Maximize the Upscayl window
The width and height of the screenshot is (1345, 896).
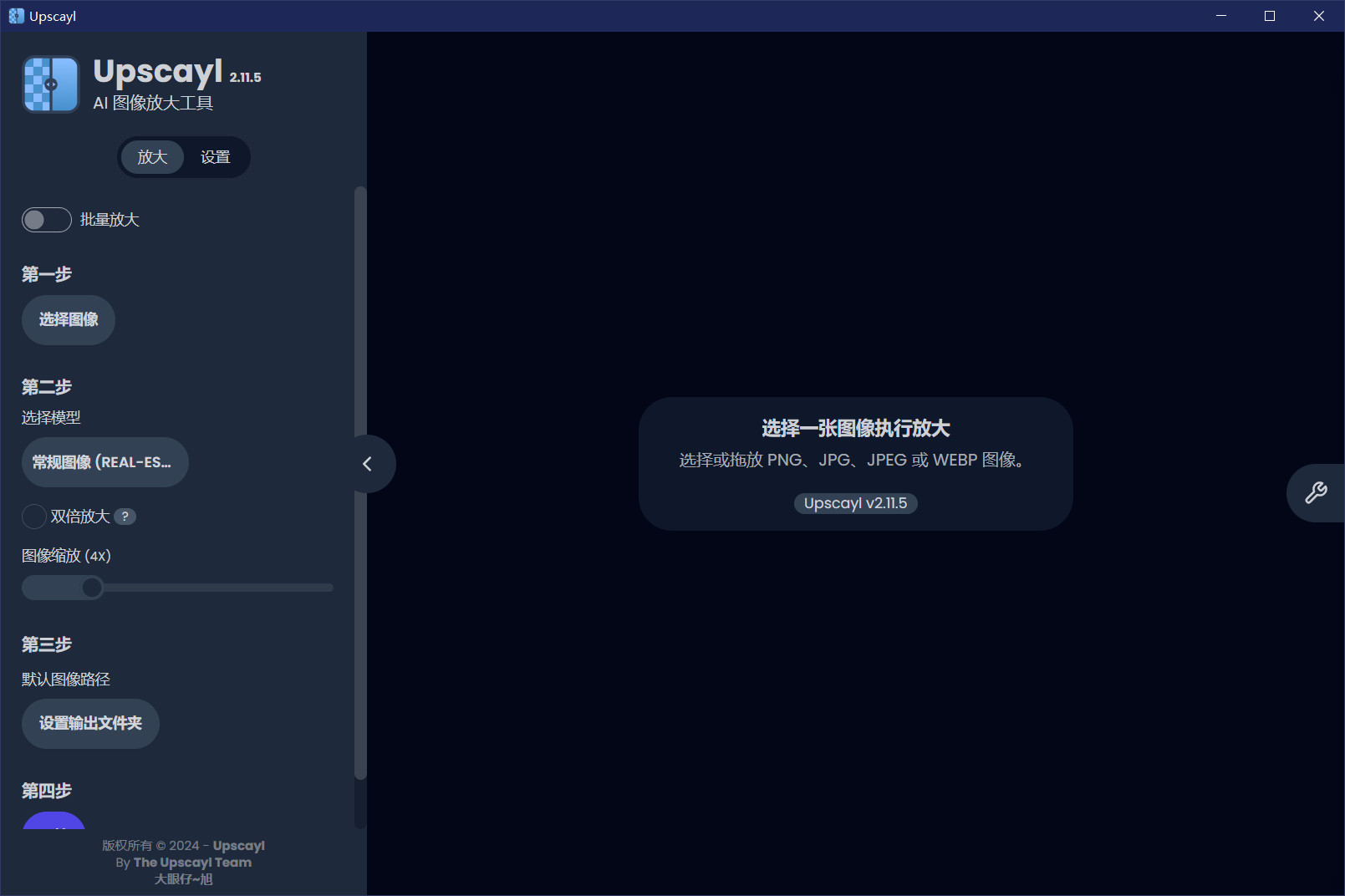1270,16
